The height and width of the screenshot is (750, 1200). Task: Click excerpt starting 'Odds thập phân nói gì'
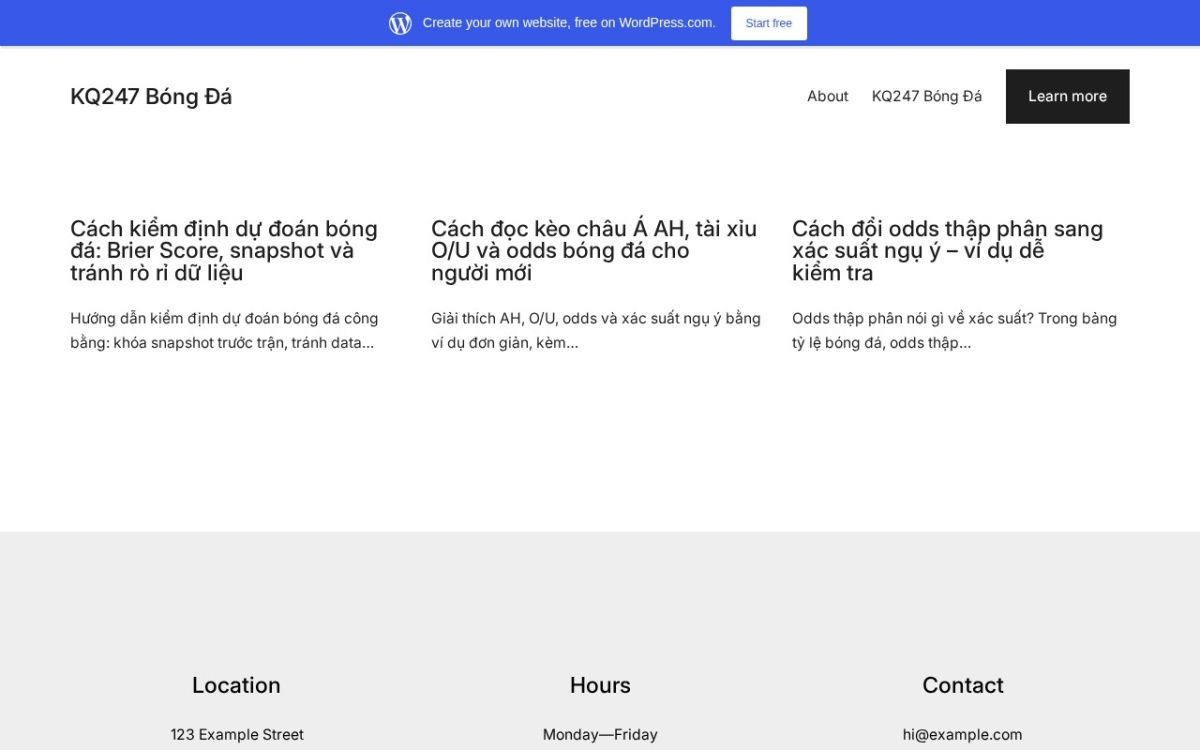pos(954,331)
